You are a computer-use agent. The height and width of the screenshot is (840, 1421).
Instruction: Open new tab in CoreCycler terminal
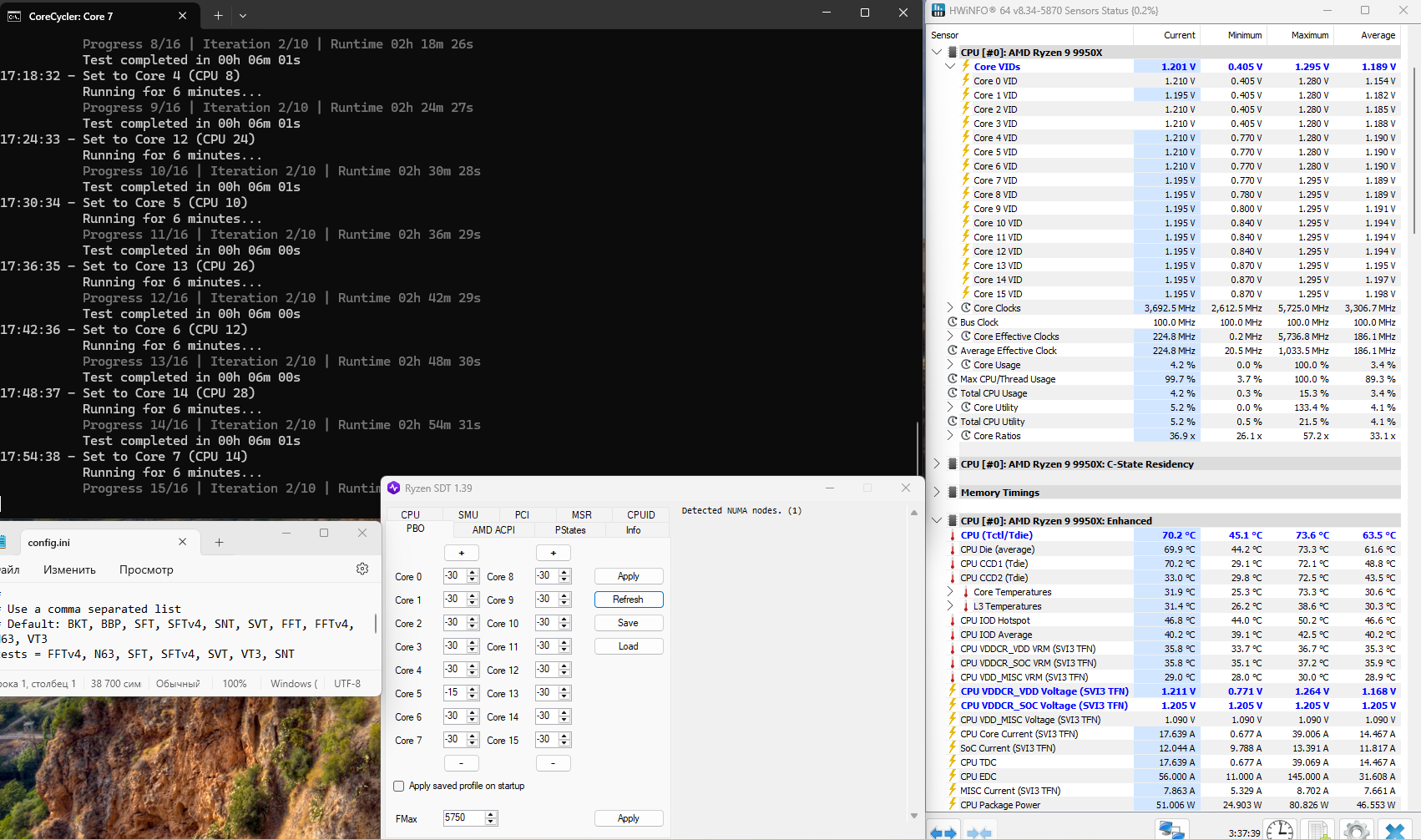[218, 15]
